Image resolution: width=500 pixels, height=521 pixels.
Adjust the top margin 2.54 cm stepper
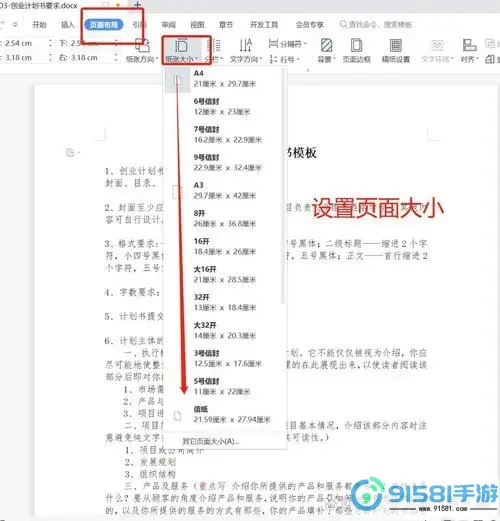click(50, 43)
